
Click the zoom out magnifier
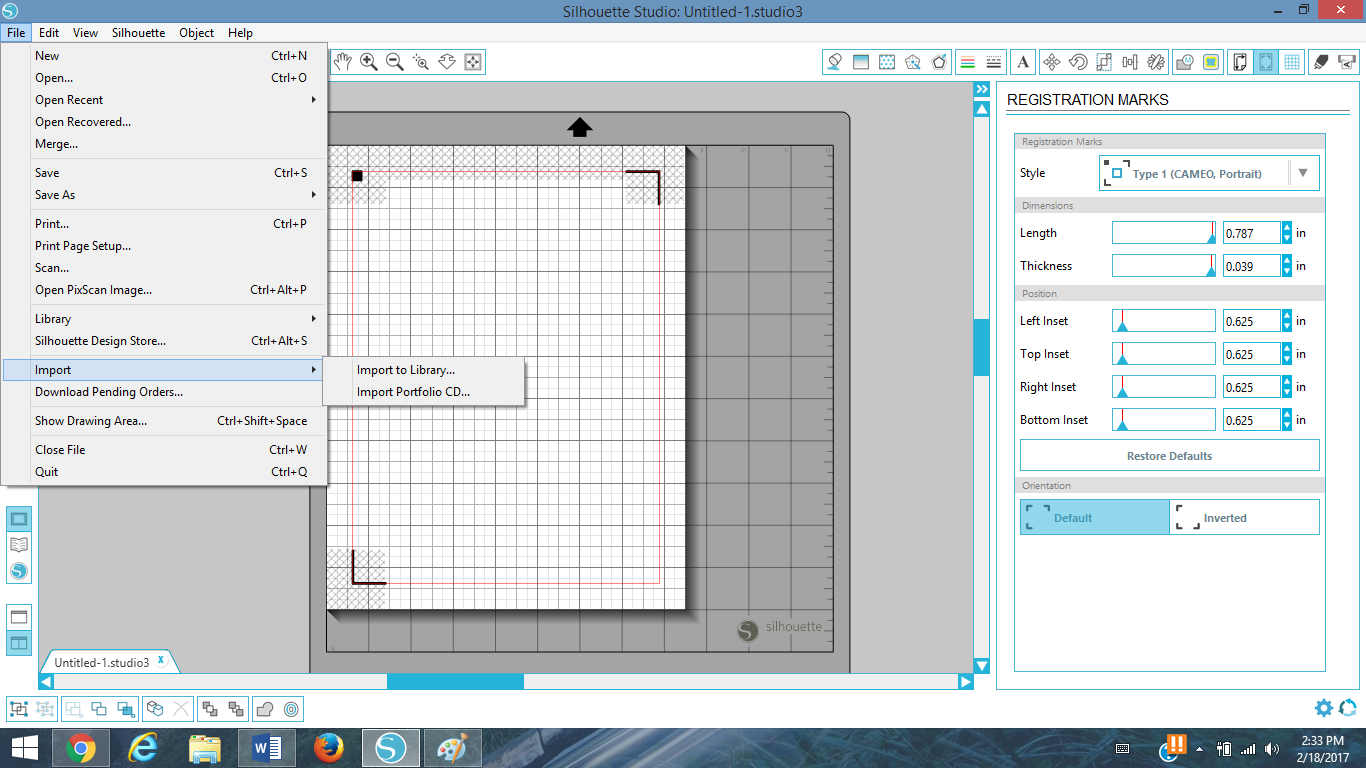click(x=395, y=62)
